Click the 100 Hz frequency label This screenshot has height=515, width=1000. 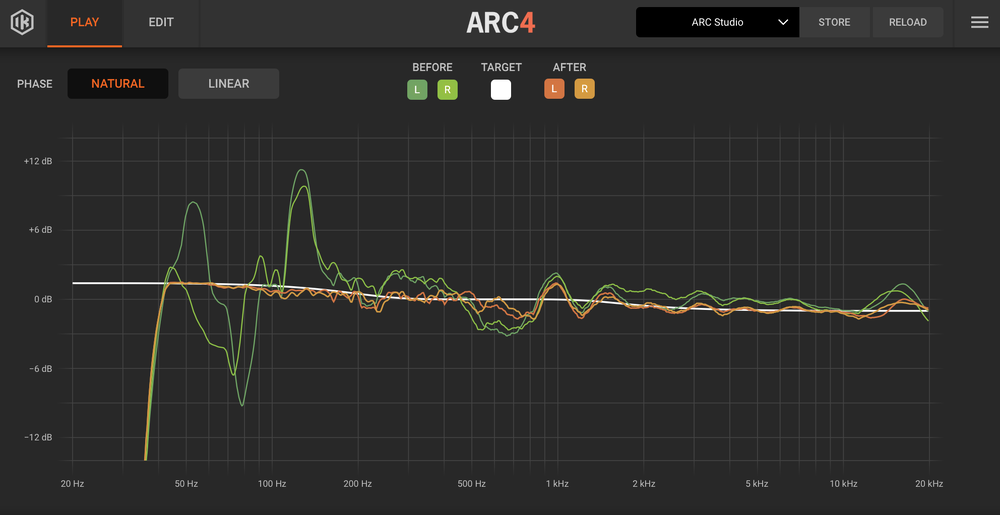pos(272,484)
